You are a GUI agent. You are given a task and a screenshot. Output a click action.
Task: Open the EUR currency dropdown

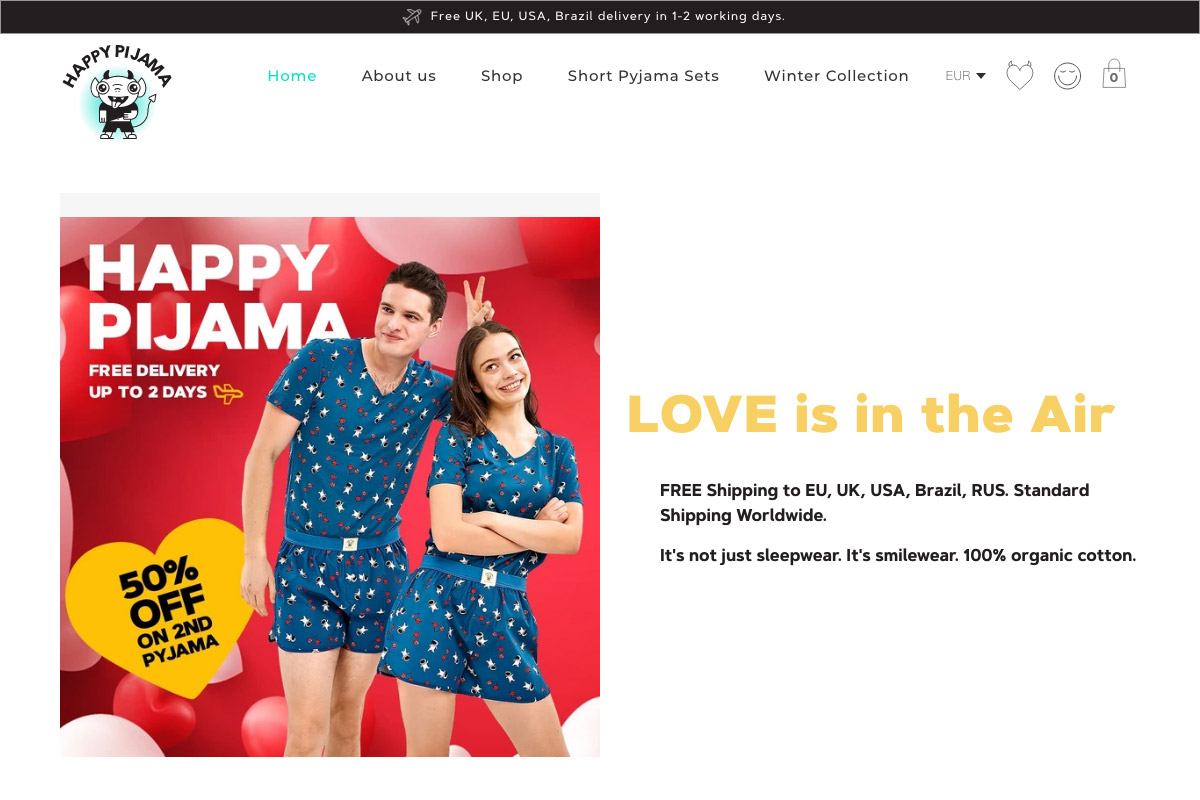[x=965, y=76]
